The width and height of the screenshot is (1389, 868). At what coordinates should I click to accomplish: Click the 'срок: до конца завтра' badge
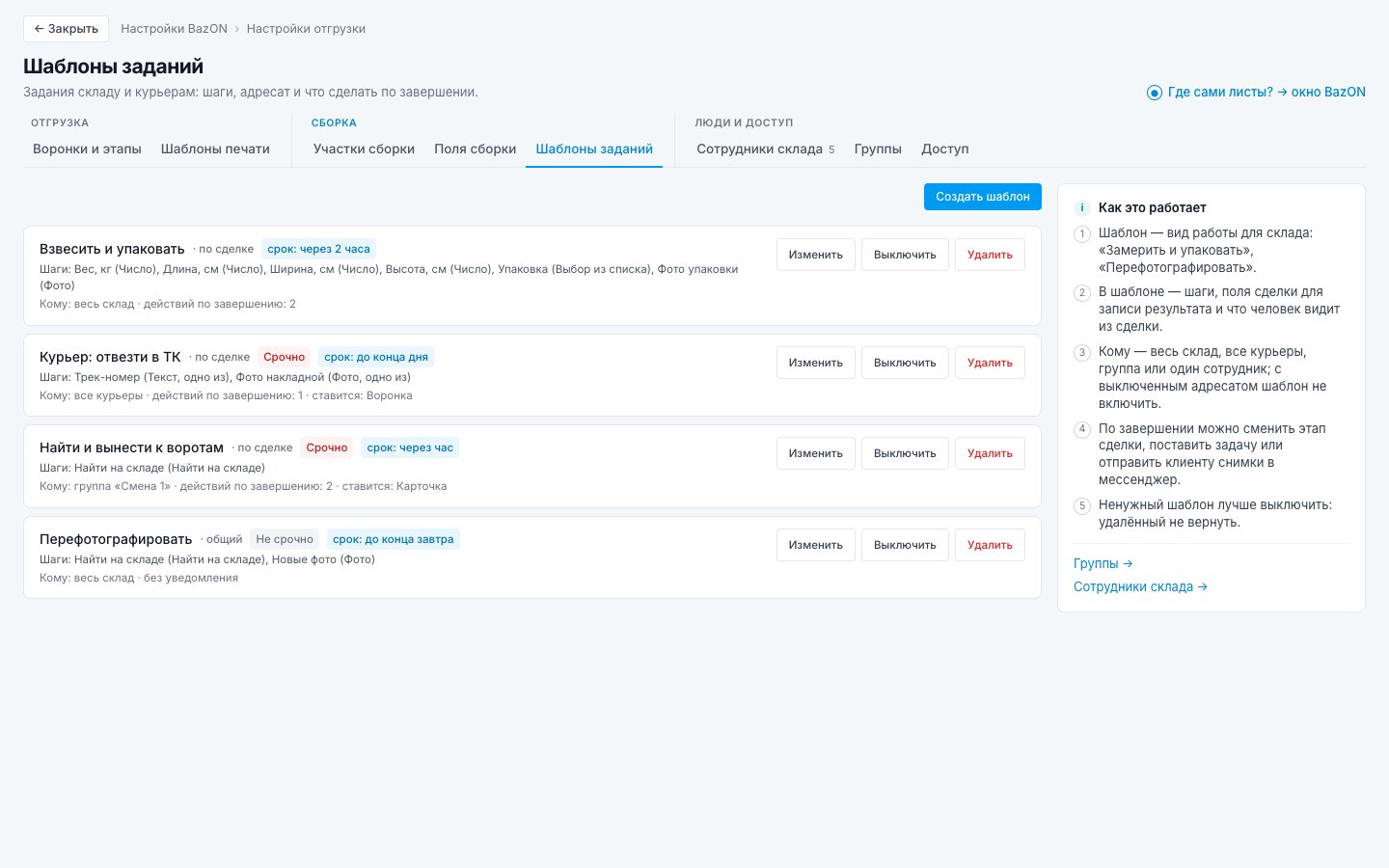click(393, 539)
